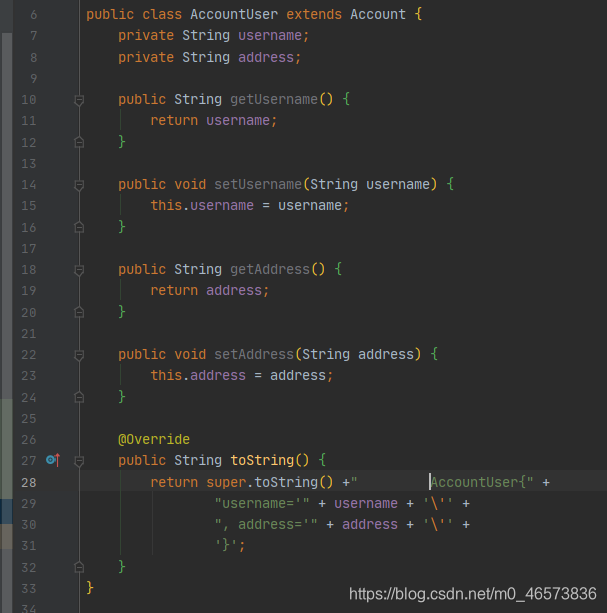Viewport: 607px width, 613px height.
Task: Click the green change marker beside line 26
Action: pyautogui.click(x=6, y=449)
